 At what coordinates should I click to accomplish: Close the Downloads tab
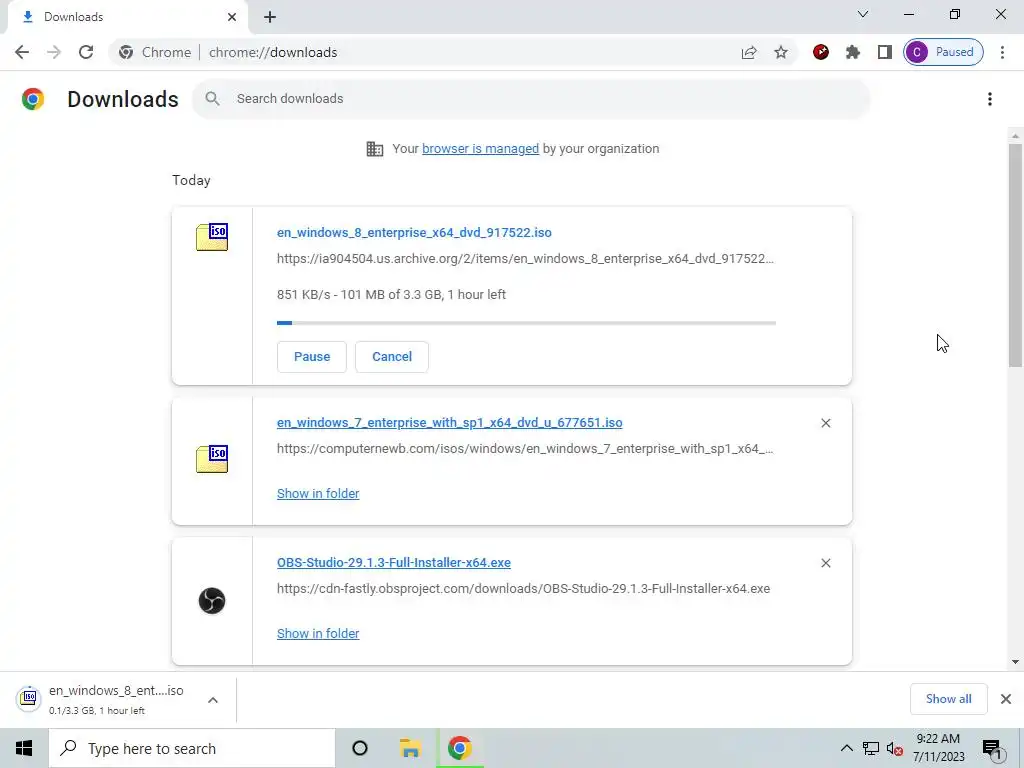pos(232,17)
